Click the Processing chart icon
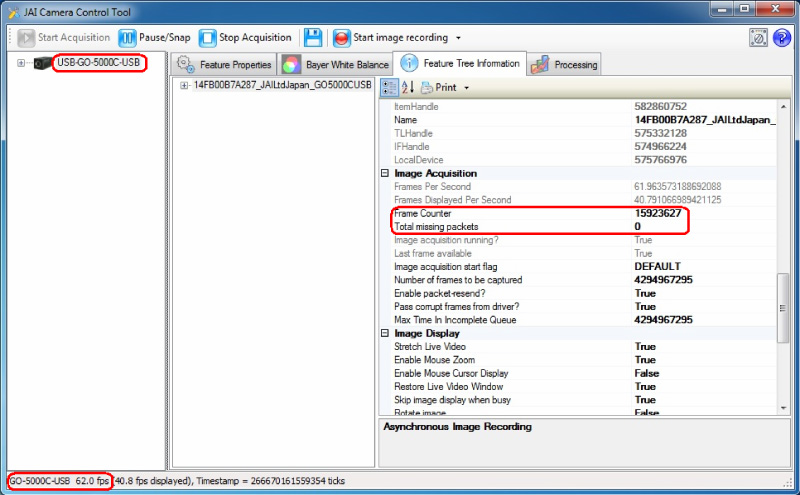 pos(540,65)
